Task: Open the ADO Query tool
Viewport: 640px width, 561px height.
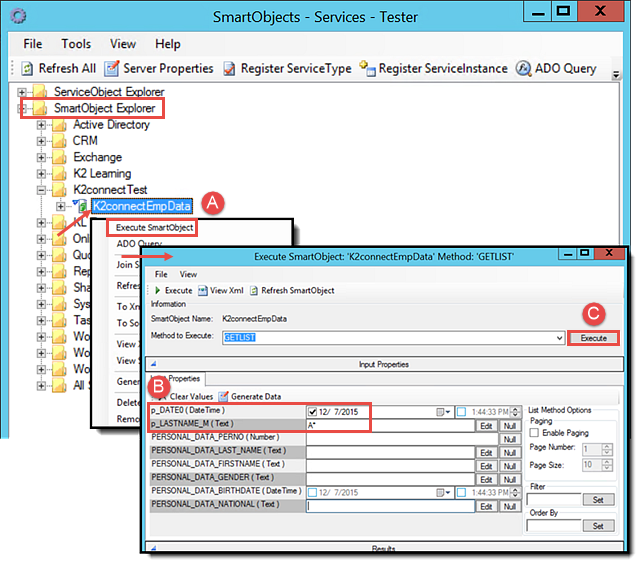Action: click(524, 69)
